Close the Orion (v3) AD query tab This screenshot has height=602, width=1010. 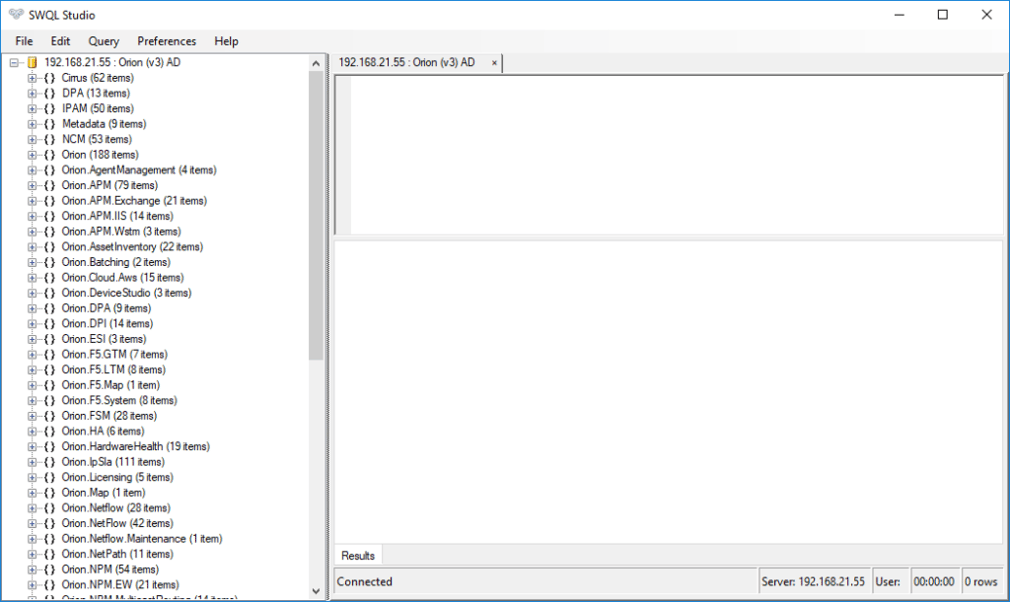pyautogui.click(x=494, y=63)
